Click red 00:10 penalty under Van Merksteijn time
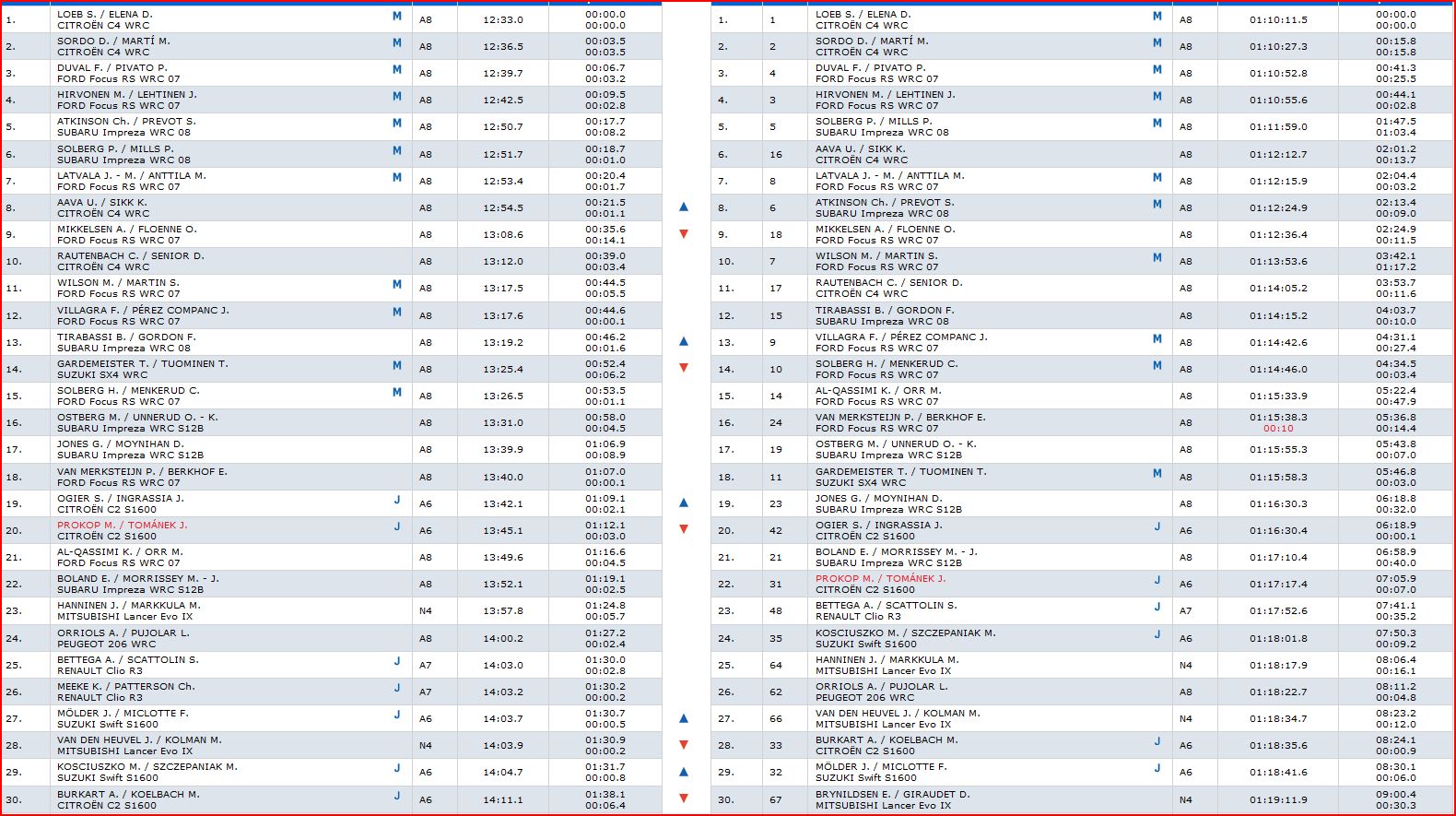The width and height of the screenshot is (1456, 816). tap(1278, 429)
